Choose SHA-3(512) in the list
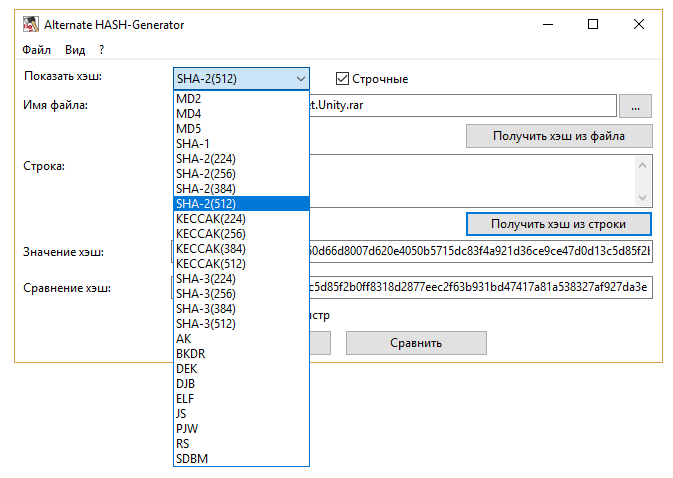Viewport: 673px width, 478px height. click(x=206, y=323)
